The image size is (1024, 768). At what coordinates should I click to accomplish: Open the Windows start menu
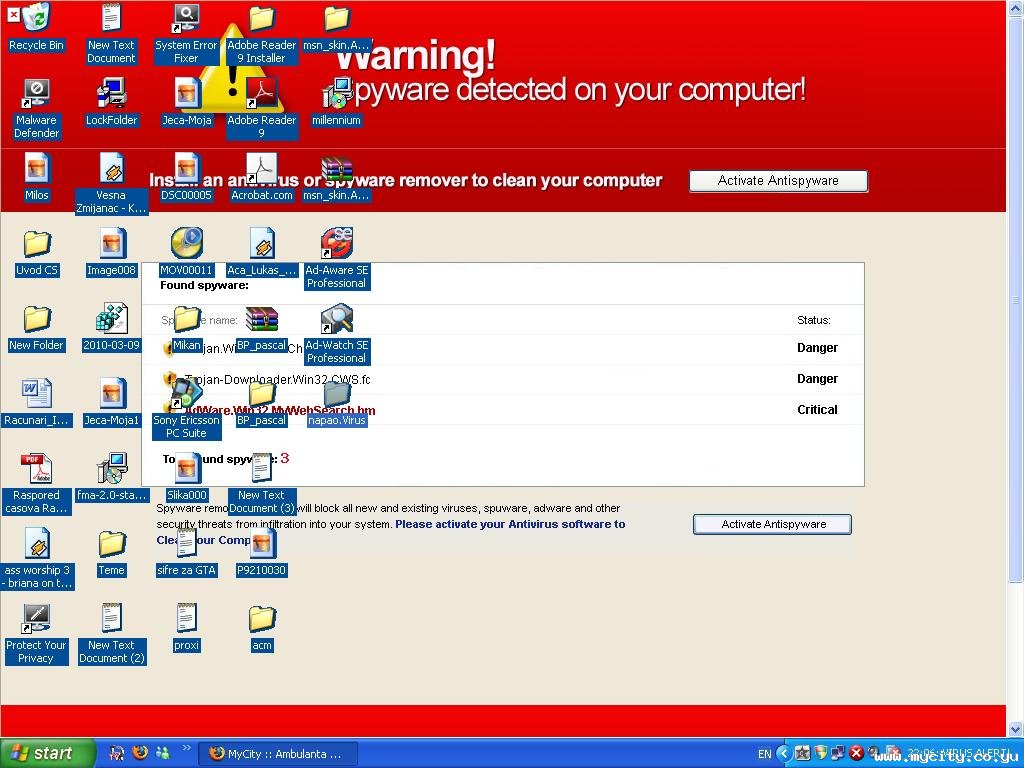47,754
